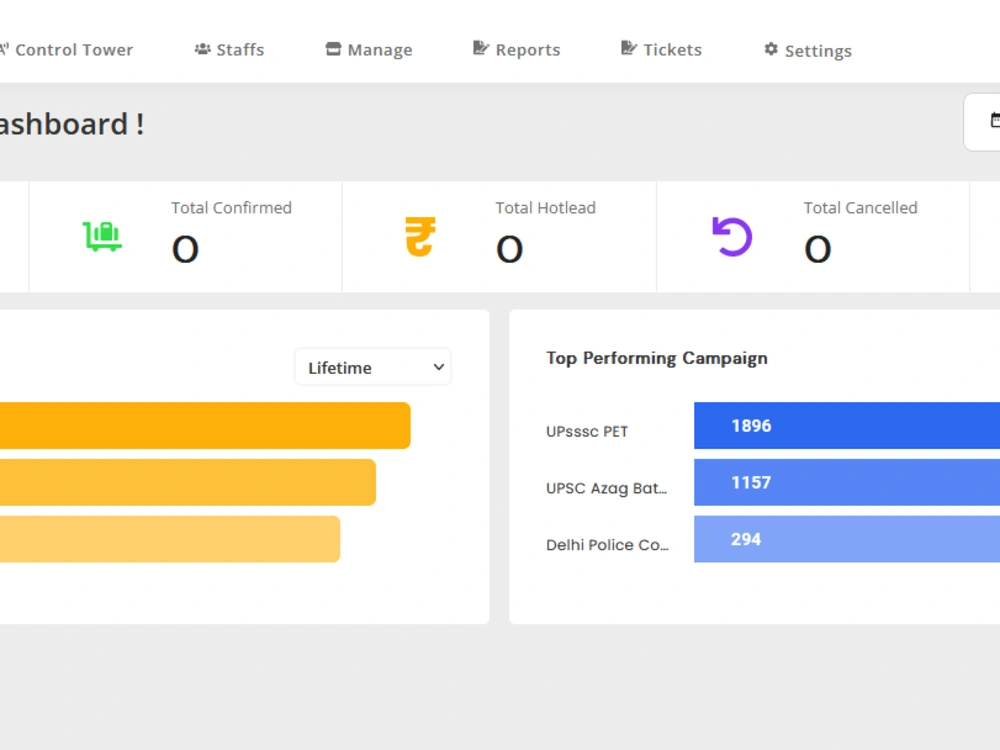Viewport: 1000px width, 750px height.
Task: Click the orange rupee Hotlead icon
Action: (420, 237)
